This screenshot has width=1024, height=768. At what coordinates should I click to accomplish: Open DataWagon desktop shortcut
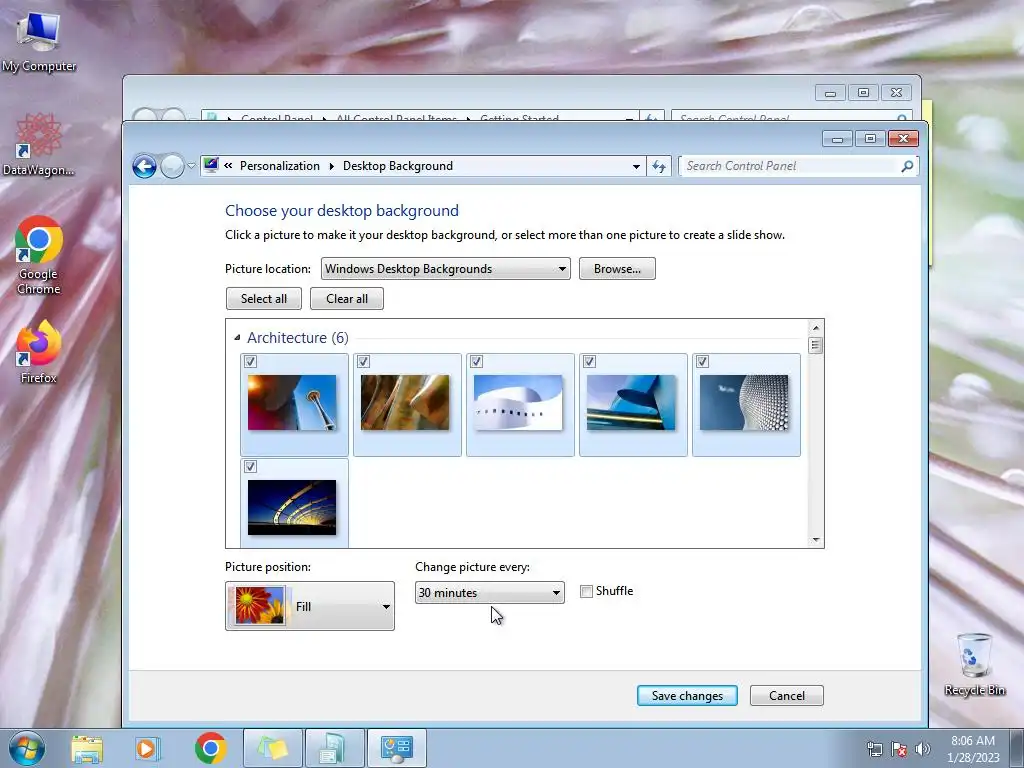39,144
